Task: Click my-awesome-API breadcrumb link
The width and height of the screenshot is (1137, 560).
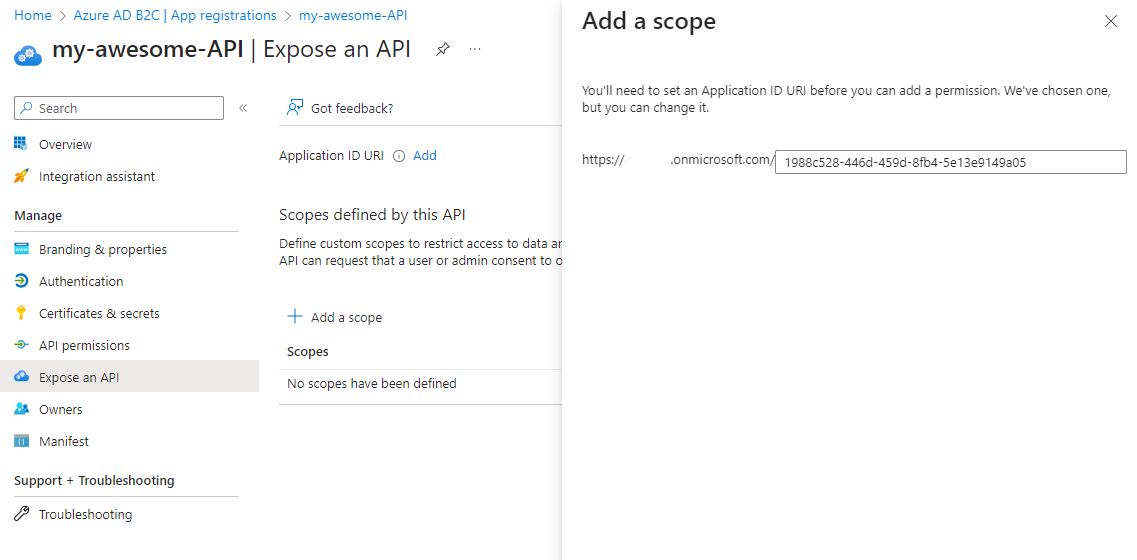Action: (352, 15)
